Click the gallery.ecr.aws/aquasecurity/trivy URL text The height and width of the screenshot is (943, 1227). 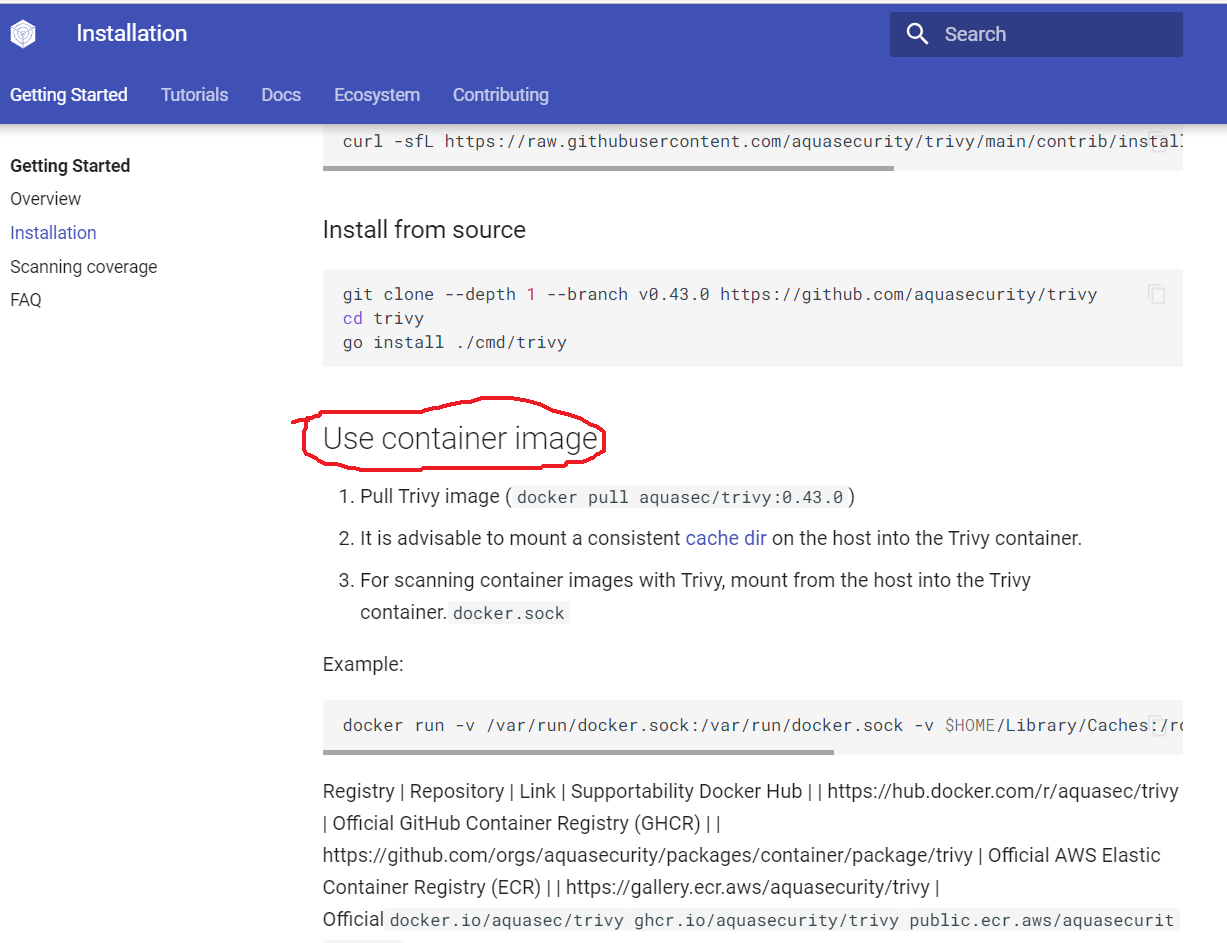748,887
